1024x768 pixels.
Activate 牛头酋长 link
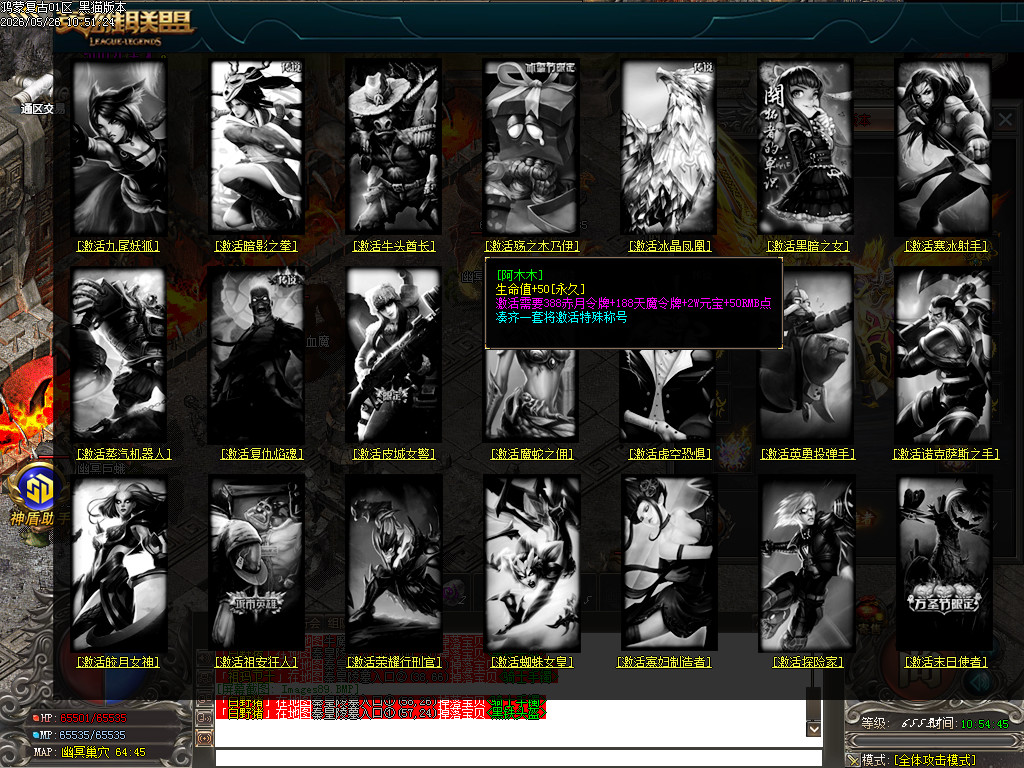394,246
